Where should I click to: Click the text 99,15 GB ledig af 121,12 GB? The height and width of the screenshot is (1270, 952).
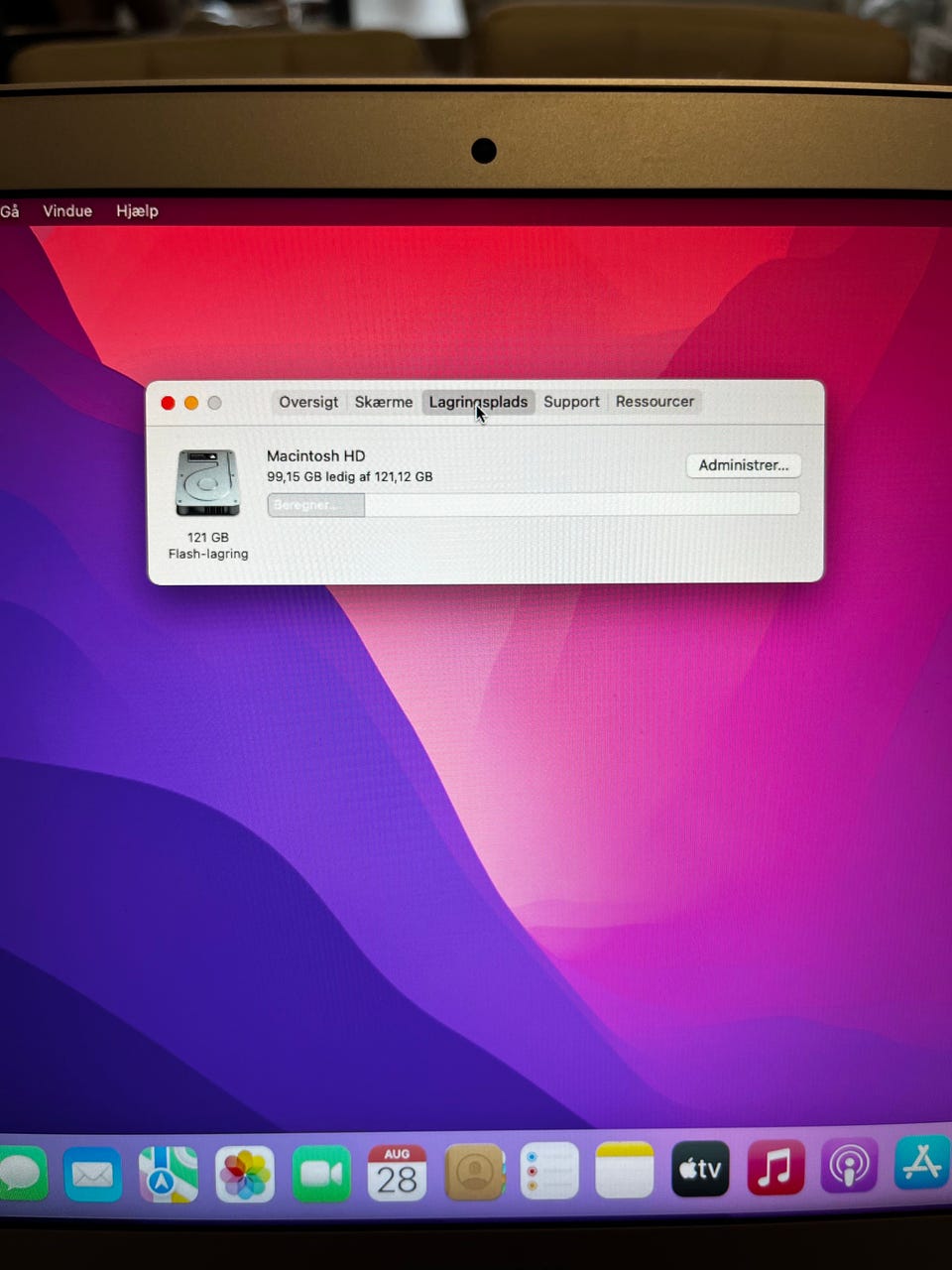point(350,477)
